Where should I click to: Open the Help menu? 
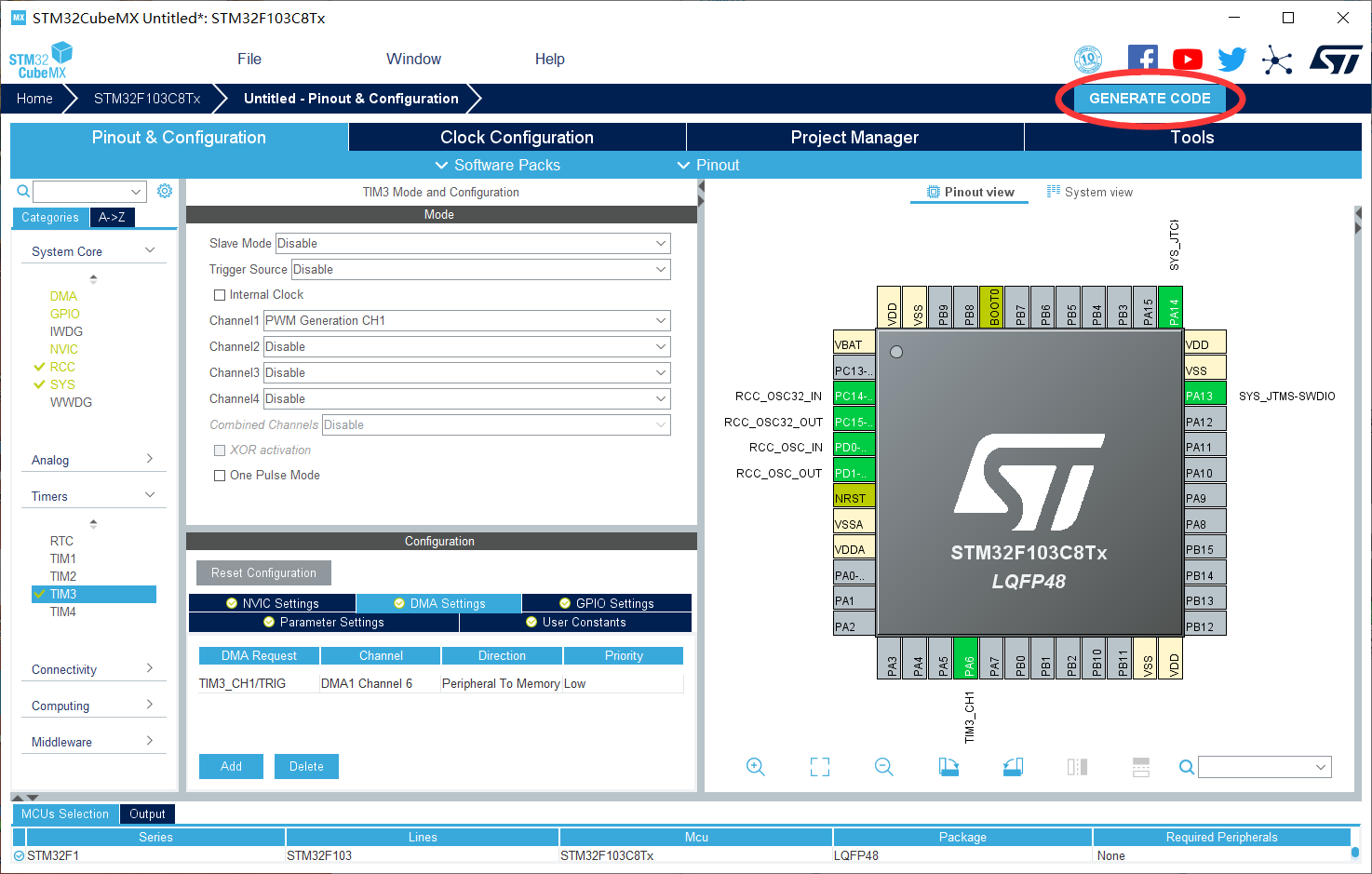(549, 59)
